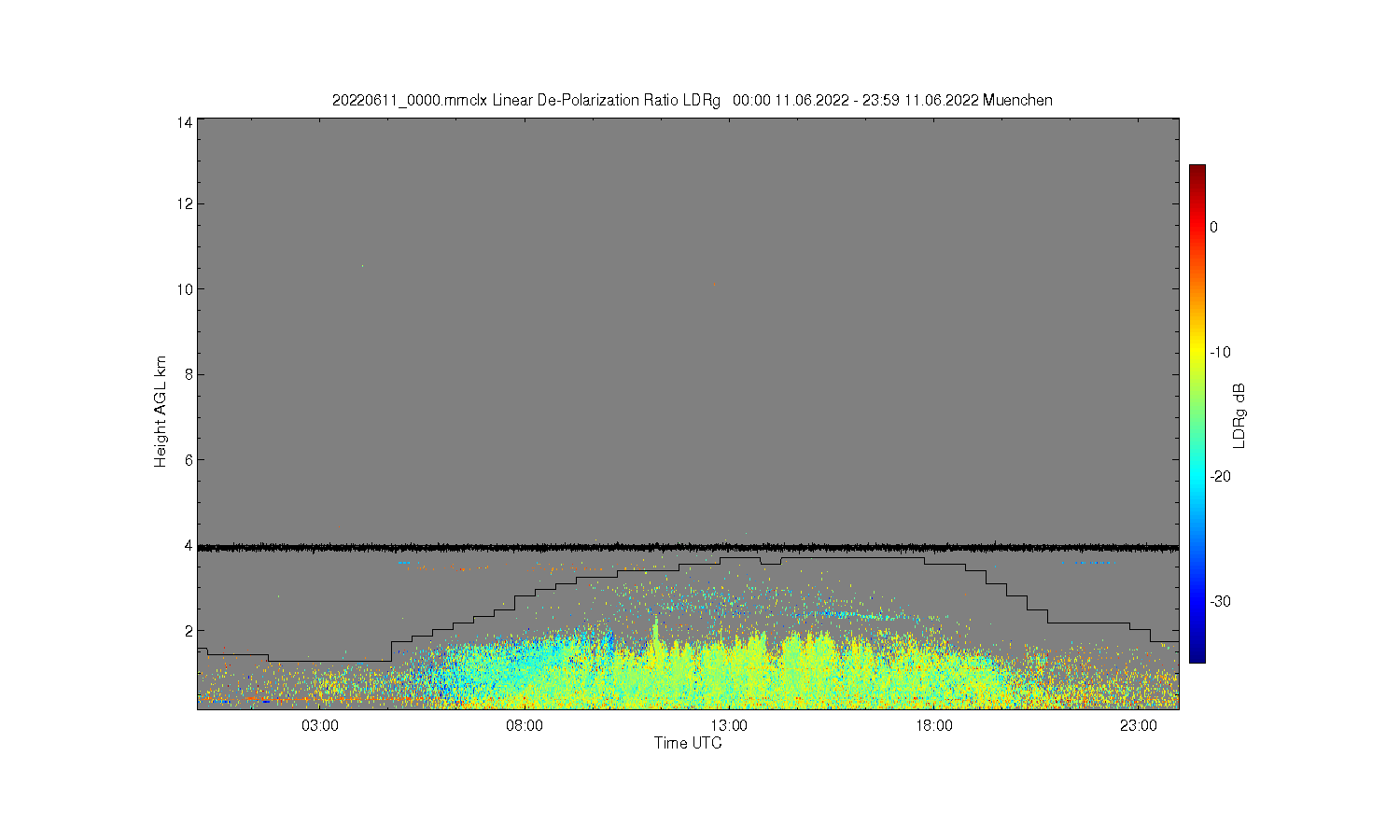The height and width of the screenshot is (840, 1400).
Task: Click the height tick label 14
Action: [x=186, y=122]
